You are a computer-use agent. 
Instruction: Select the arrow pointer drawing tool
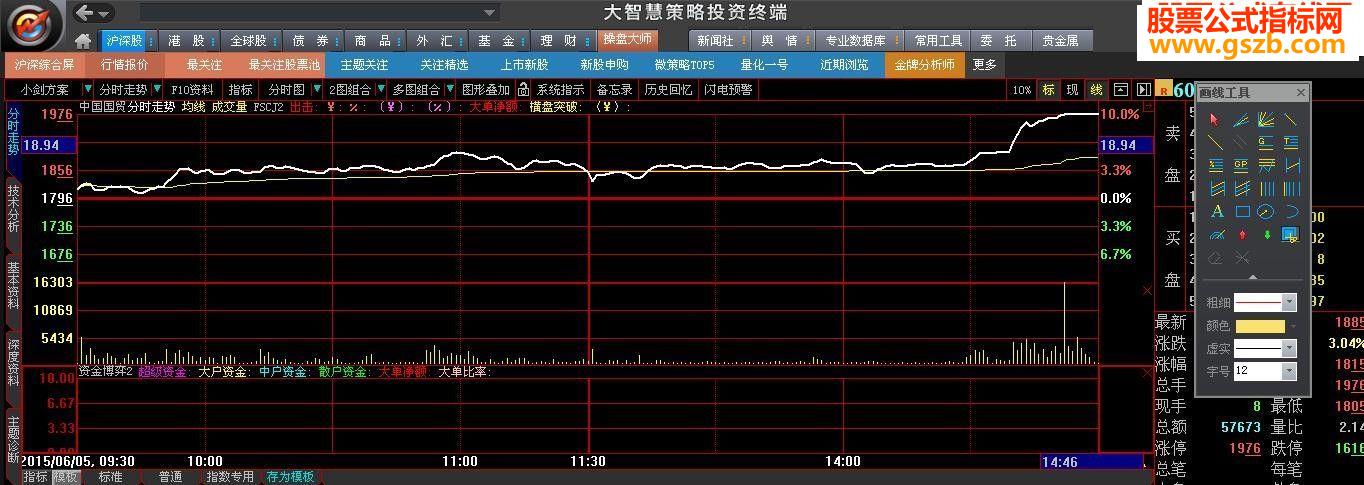tap(1215, 119)
